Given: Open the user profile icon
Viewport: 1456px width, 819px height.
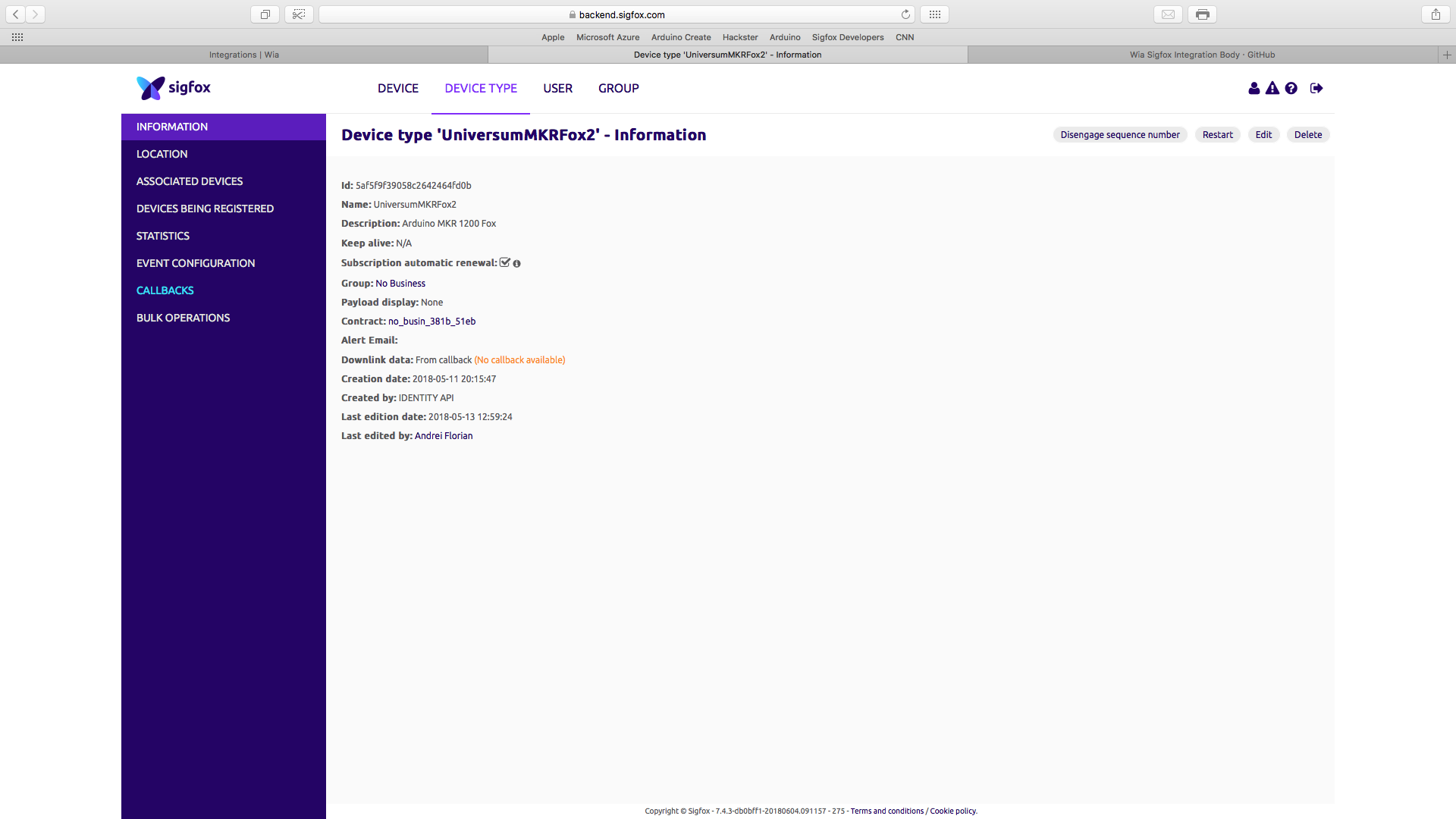Looking at the screenshot, I should pos(1254,89).
